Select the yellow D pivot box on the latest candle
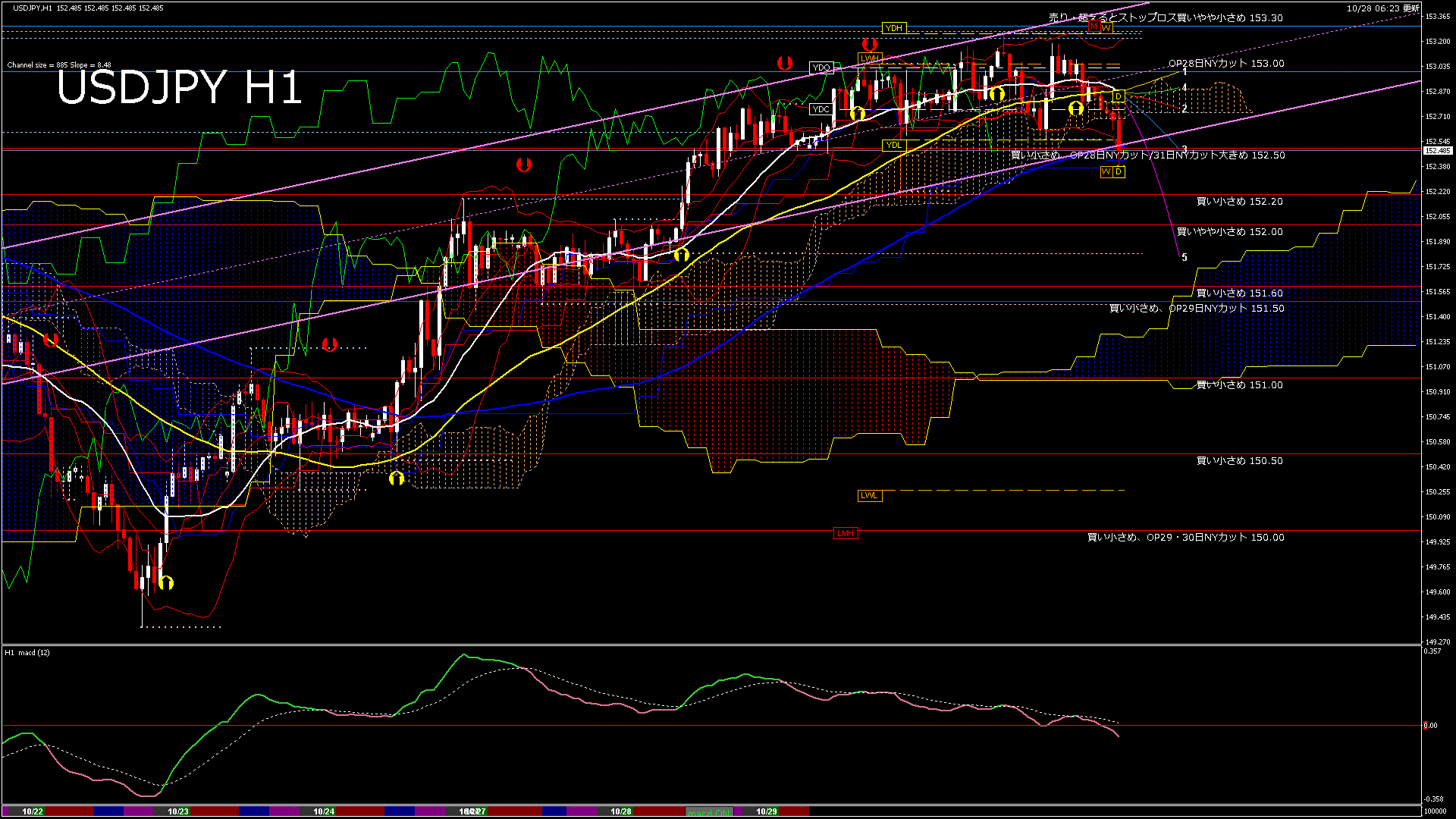Viewport: 1456px width, 819px height. coord(1118,96)
